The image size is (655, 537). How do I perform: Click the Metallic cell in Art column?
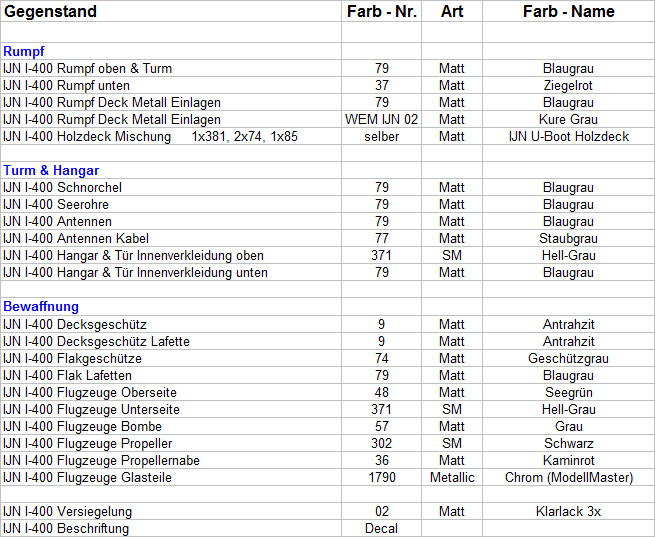pos(451,477)
